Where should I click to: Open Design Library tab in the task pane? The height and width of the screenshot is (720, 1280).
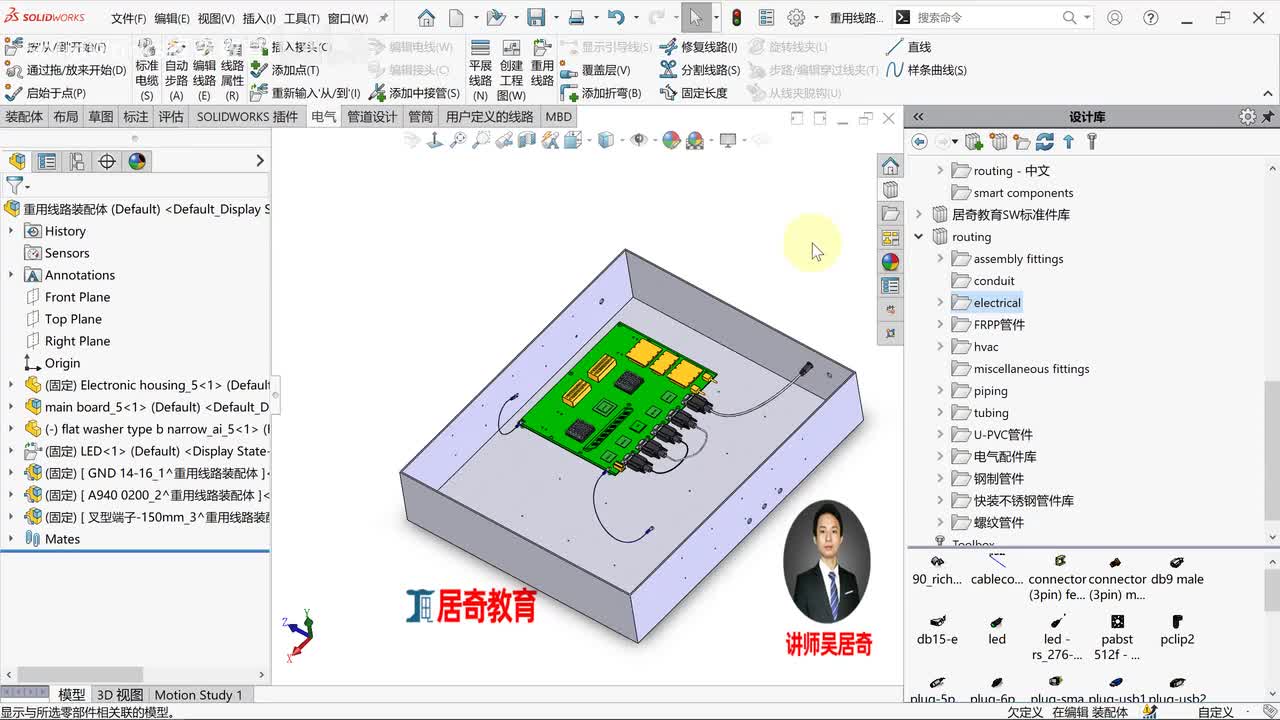pos(890,190)
